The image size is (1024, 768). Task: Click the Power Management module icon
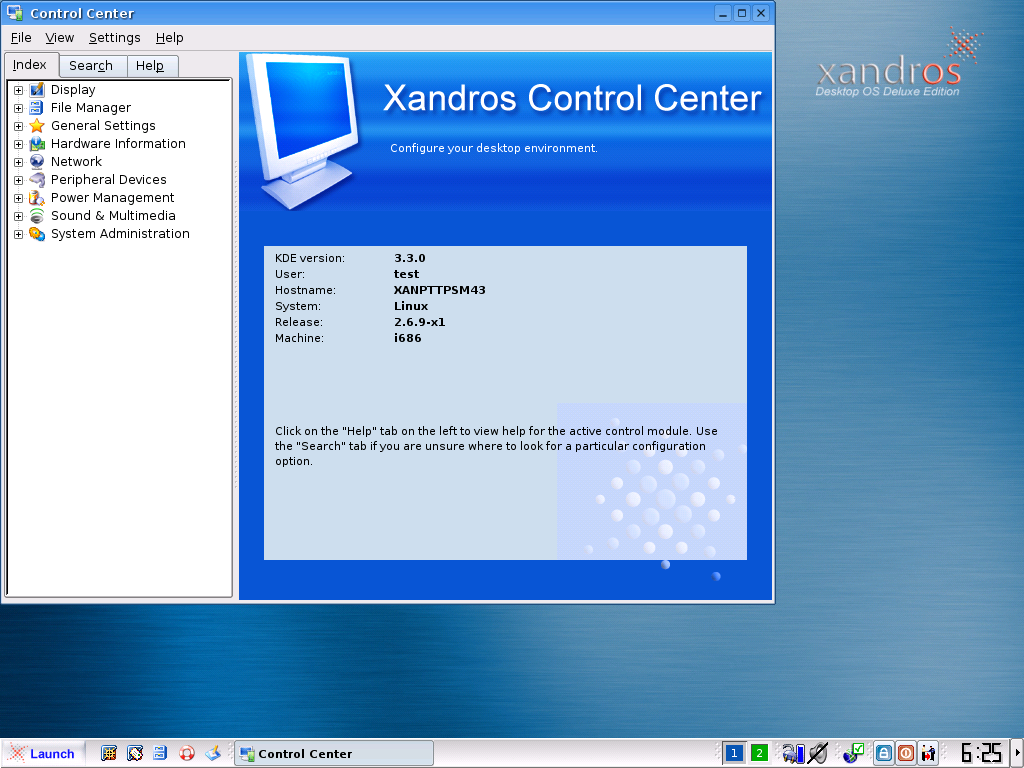tap(37, 197)
